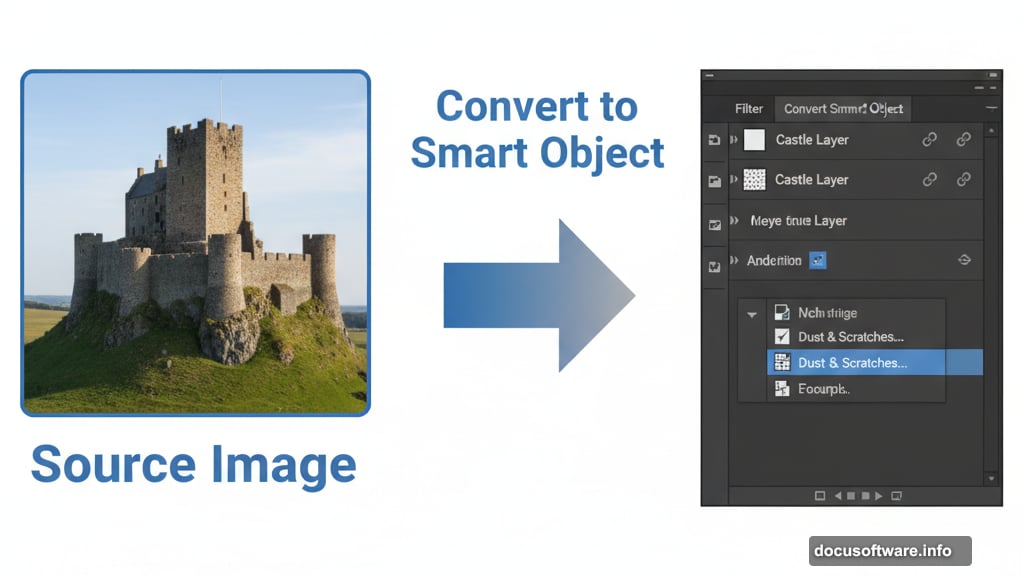Image resolution: width=1024 pixels, height=576 pixels.
Task: Uncheck the Dust & Scratches filter checkbox
Action: [x=782, y=337]
